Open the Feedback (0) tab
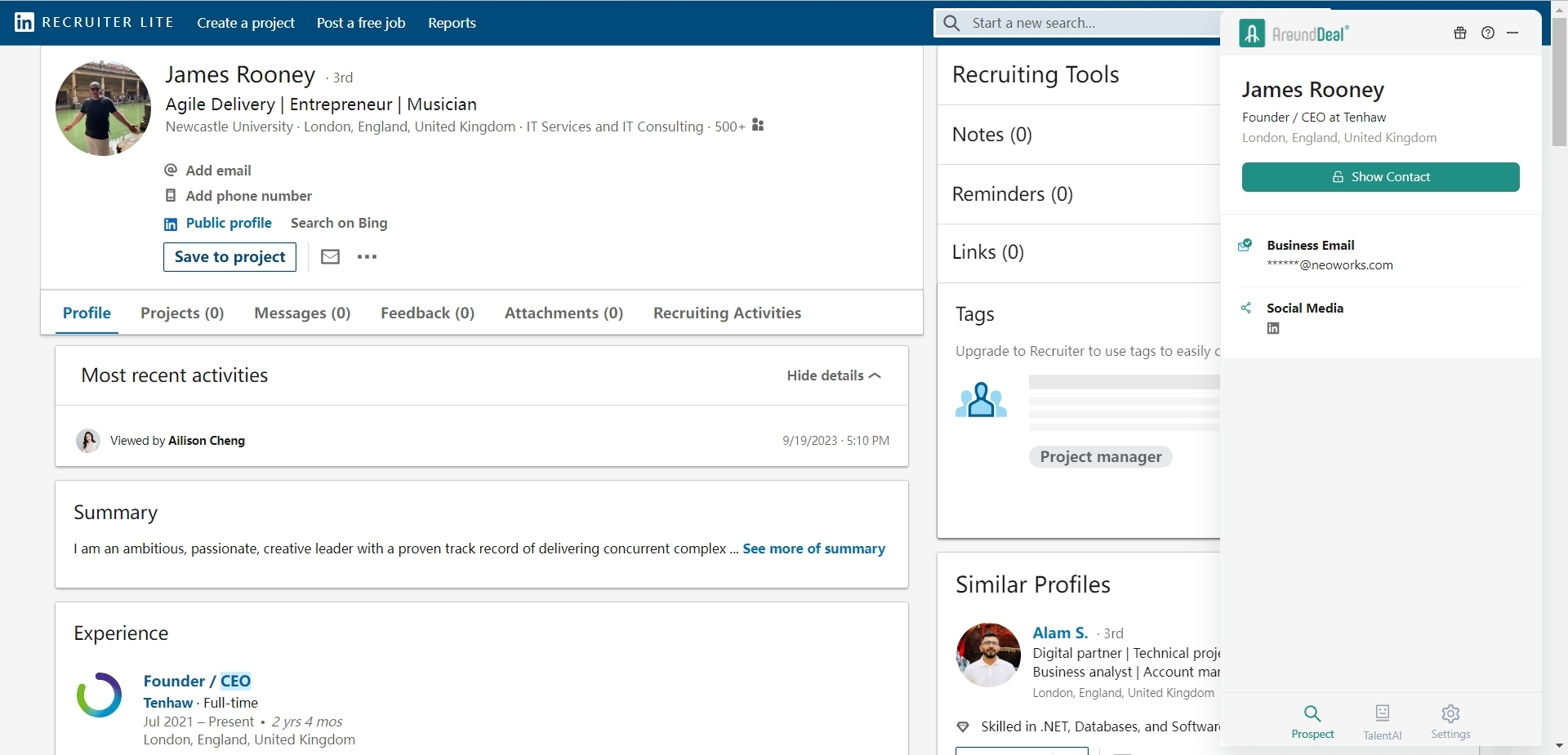The height and width of the screenshot is (755, 1568). (427, 313)
